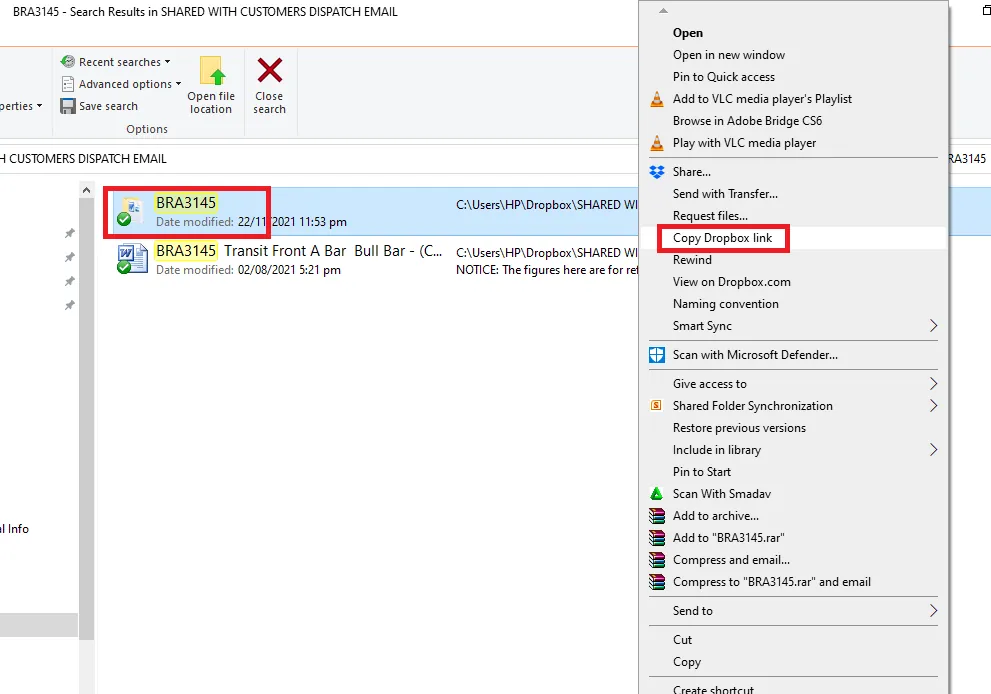
Task: Select Naming convention menu entry
Action: 726,304
